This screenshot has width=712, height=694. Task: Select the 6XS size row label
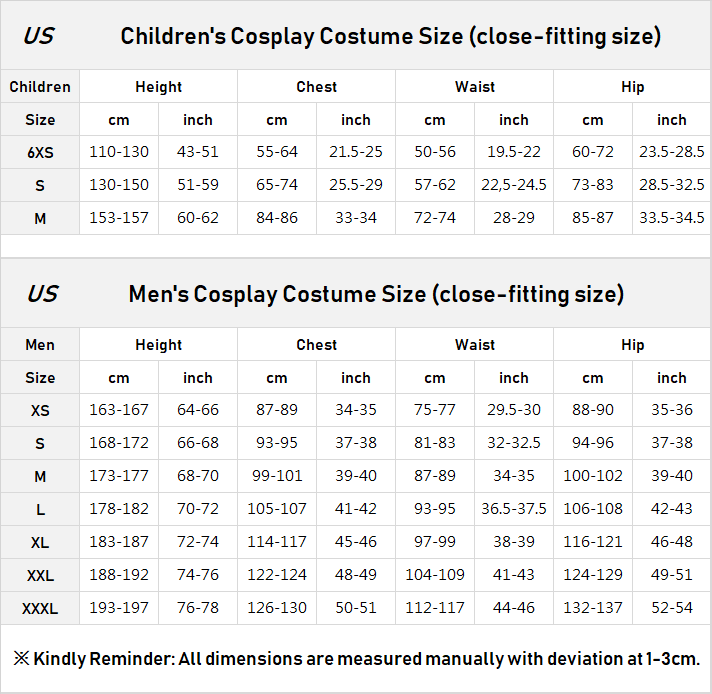40,153
